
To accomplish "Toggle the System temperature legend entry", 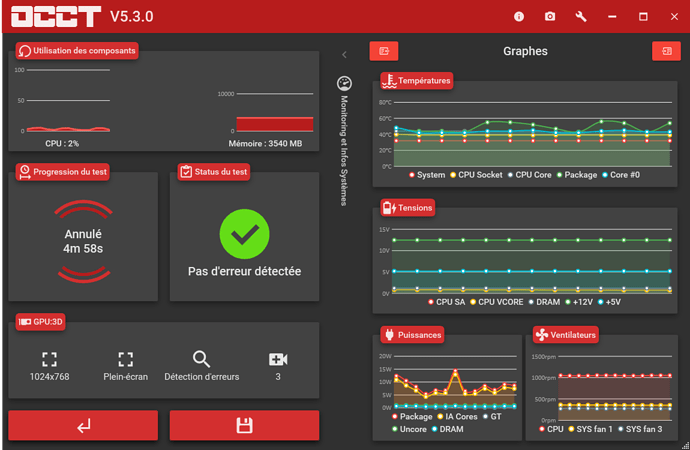I will click(427, 175).
